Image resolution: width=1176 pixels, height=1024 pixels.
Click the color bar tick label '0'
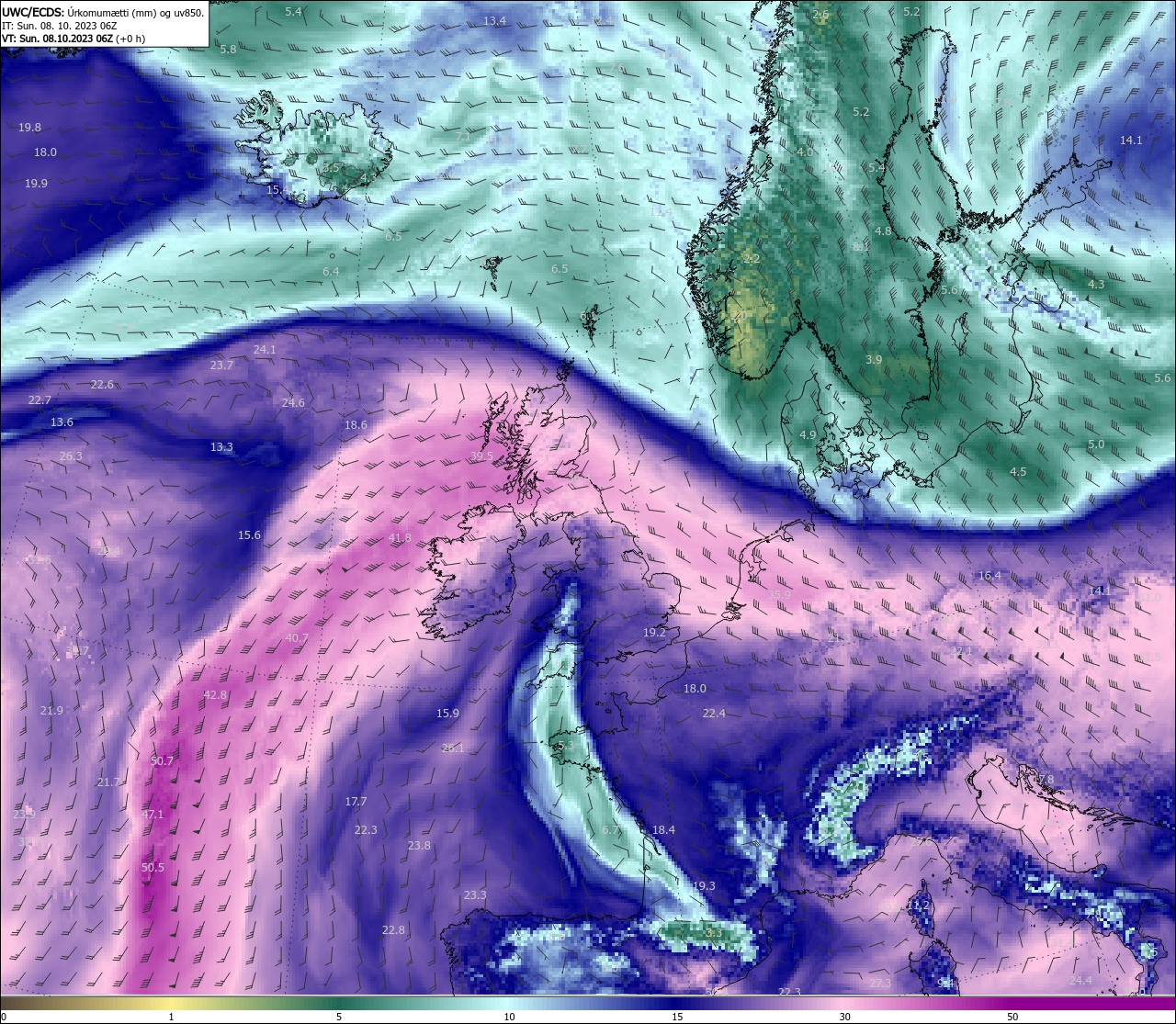pos(3,1017)
